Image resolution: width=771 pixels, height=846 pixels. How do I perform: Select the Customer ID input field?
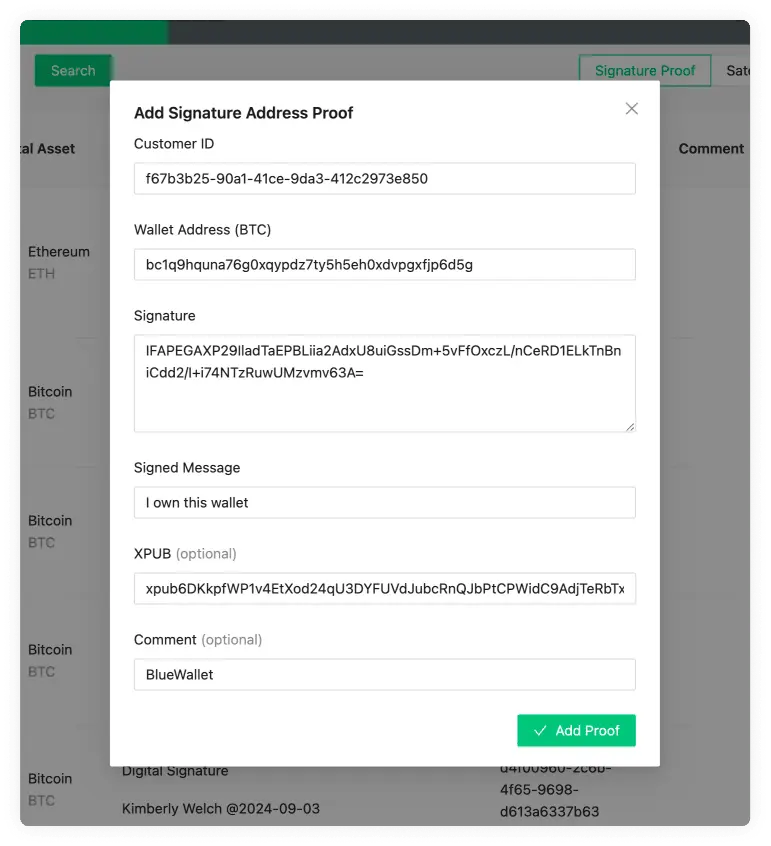[x=384, y=178]
